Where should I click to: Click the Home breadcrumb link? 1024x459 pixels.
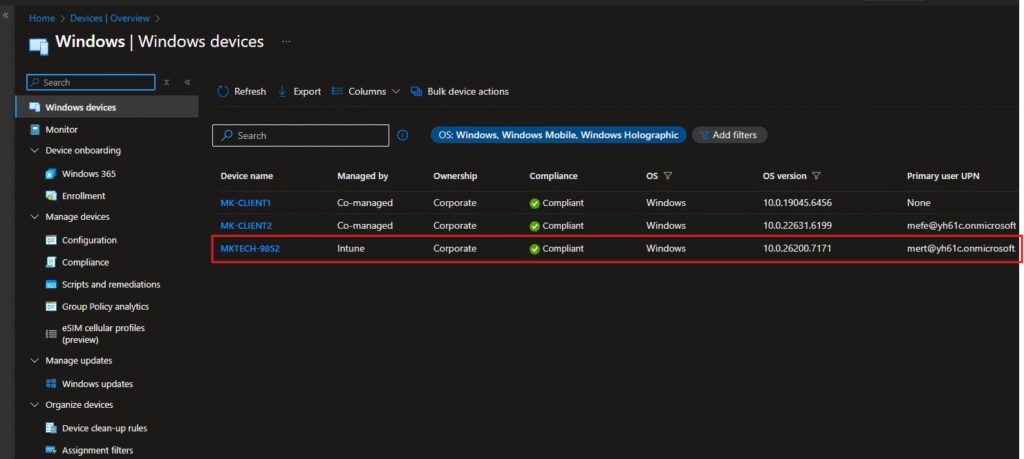coord(41,18)
